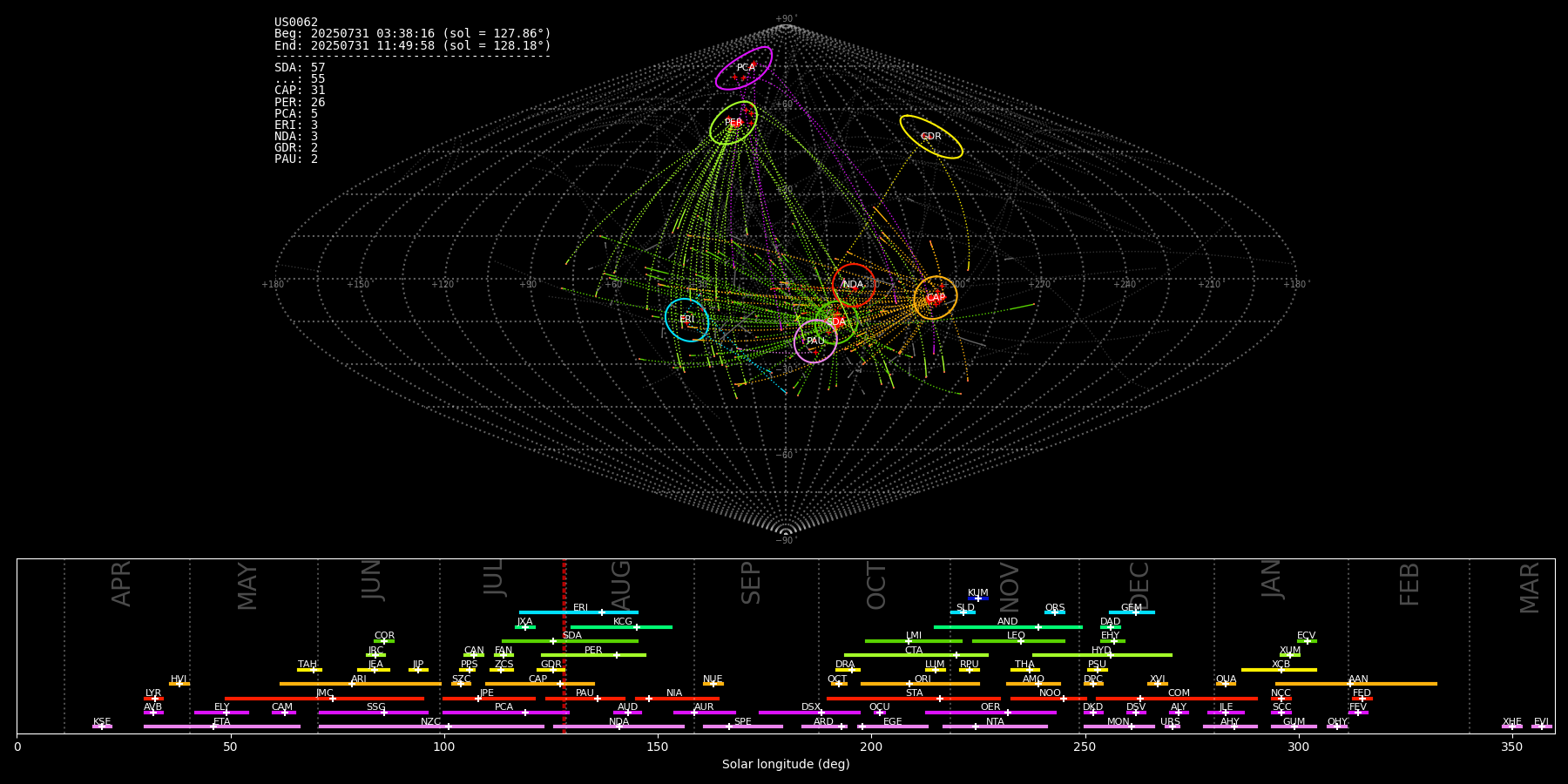This screenshot has width=1568, height=784.
Task: Click the APR month label
Action: pyautogui.click(x=121, y=584)
